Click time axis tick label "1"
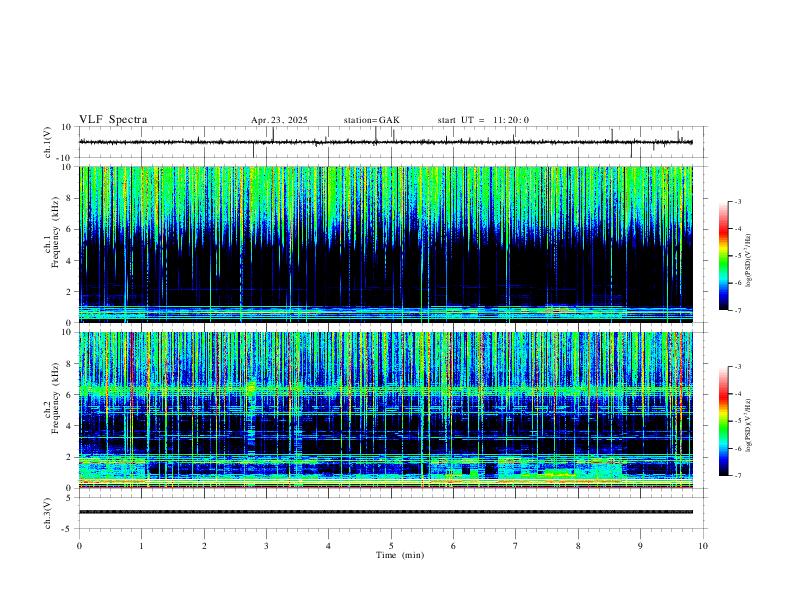 click(141, 546)
